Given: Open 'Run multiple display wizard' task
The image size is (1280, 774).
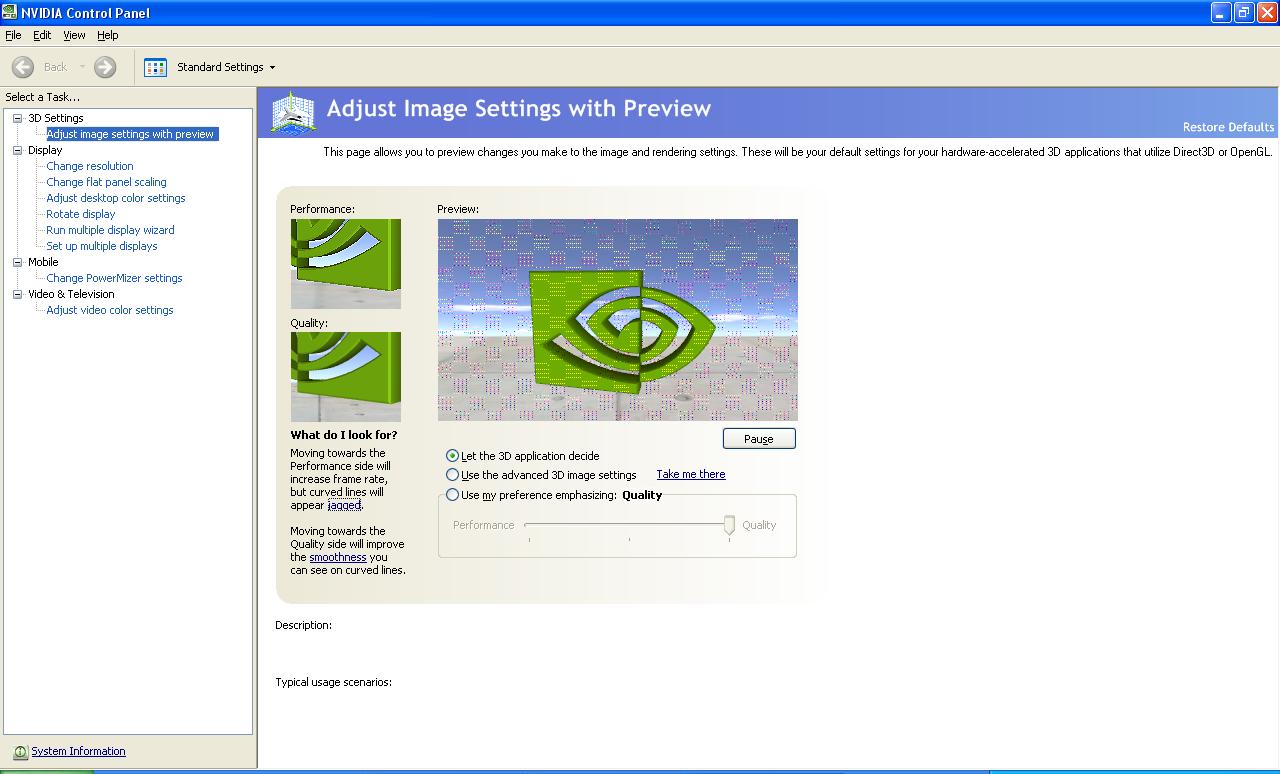Looking at the screenshot, I should [x=110, y=230].
